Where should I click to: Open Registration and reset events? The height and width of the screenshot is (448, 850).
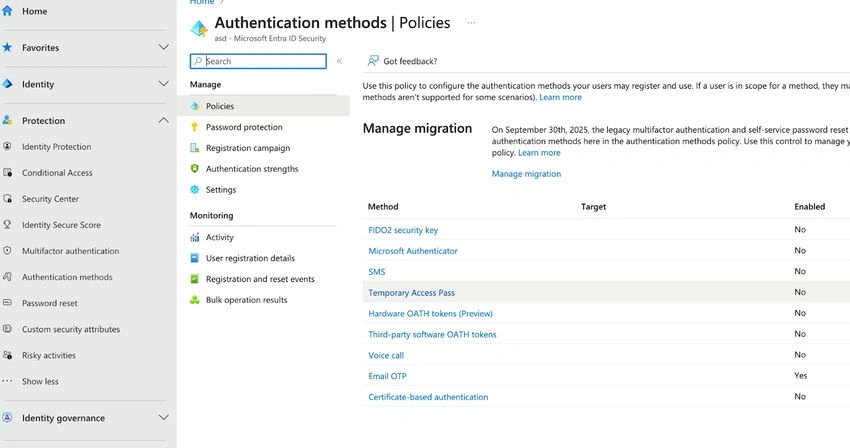coord(260,279)
